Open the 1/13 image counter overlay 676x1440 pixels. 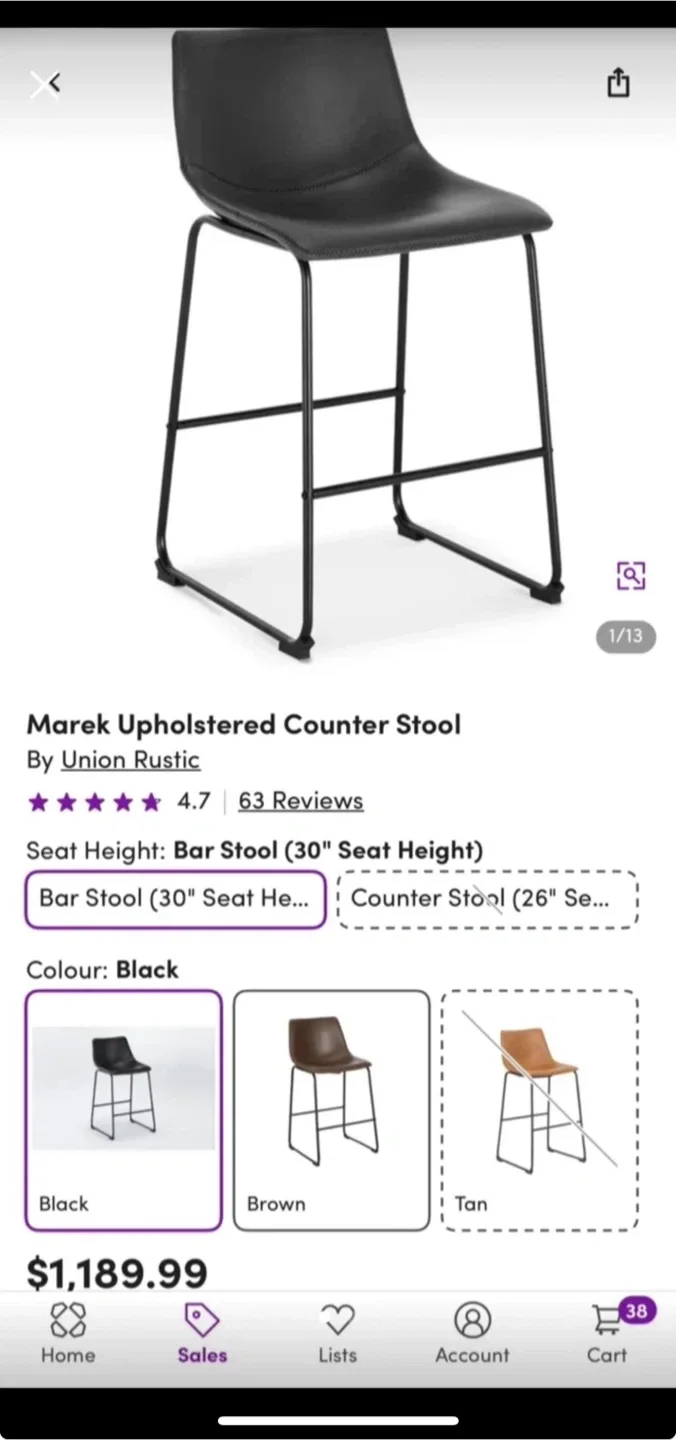pyautogui.click(x=625, y=637)
